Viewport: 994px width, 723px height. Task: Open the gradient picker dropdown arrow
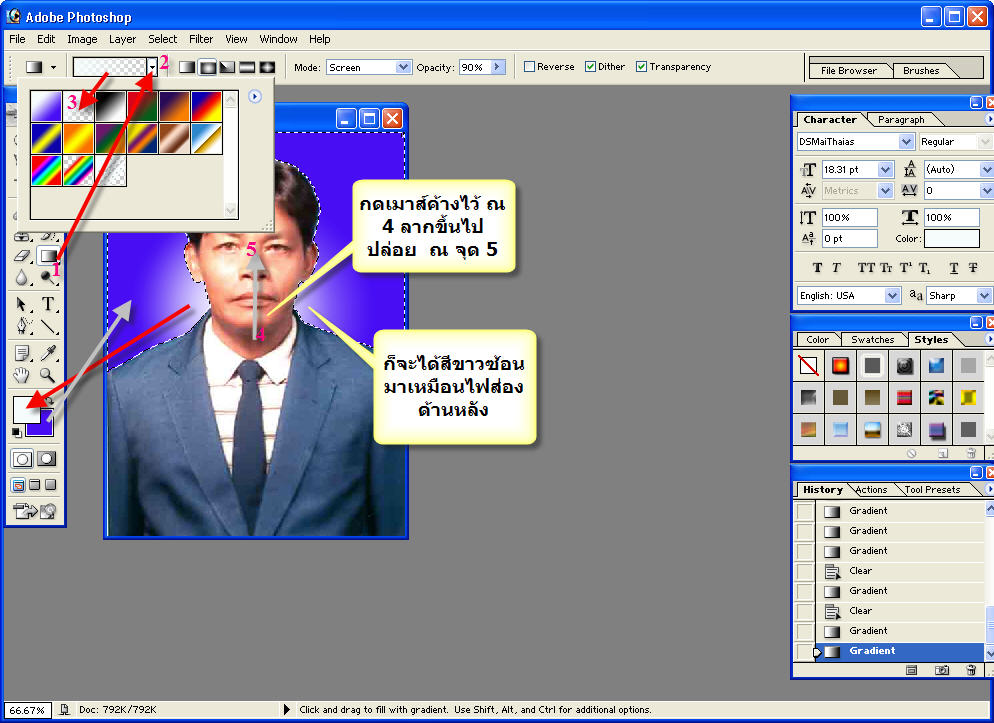coord(152,67)
